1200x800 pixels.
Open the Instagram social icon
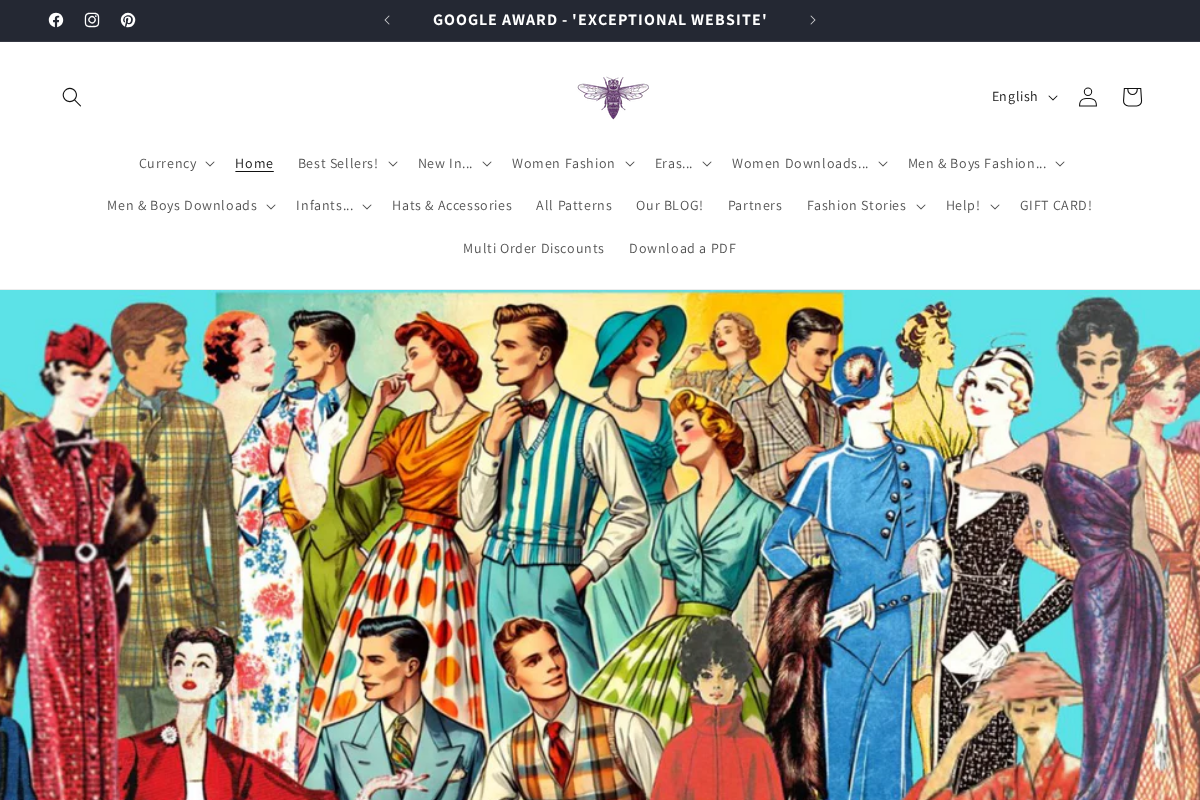tap(92, 19)
